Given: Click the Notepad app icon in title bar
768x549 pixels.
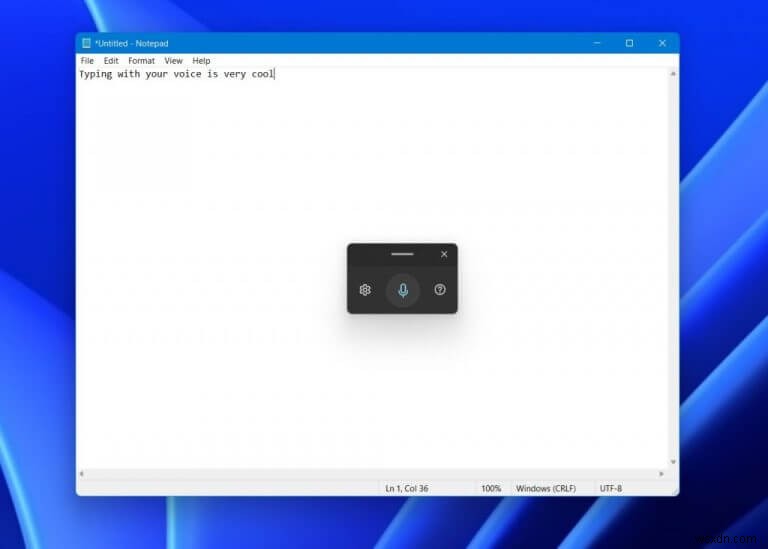Looking at the screenshot, I should click(x=86, y=43).
